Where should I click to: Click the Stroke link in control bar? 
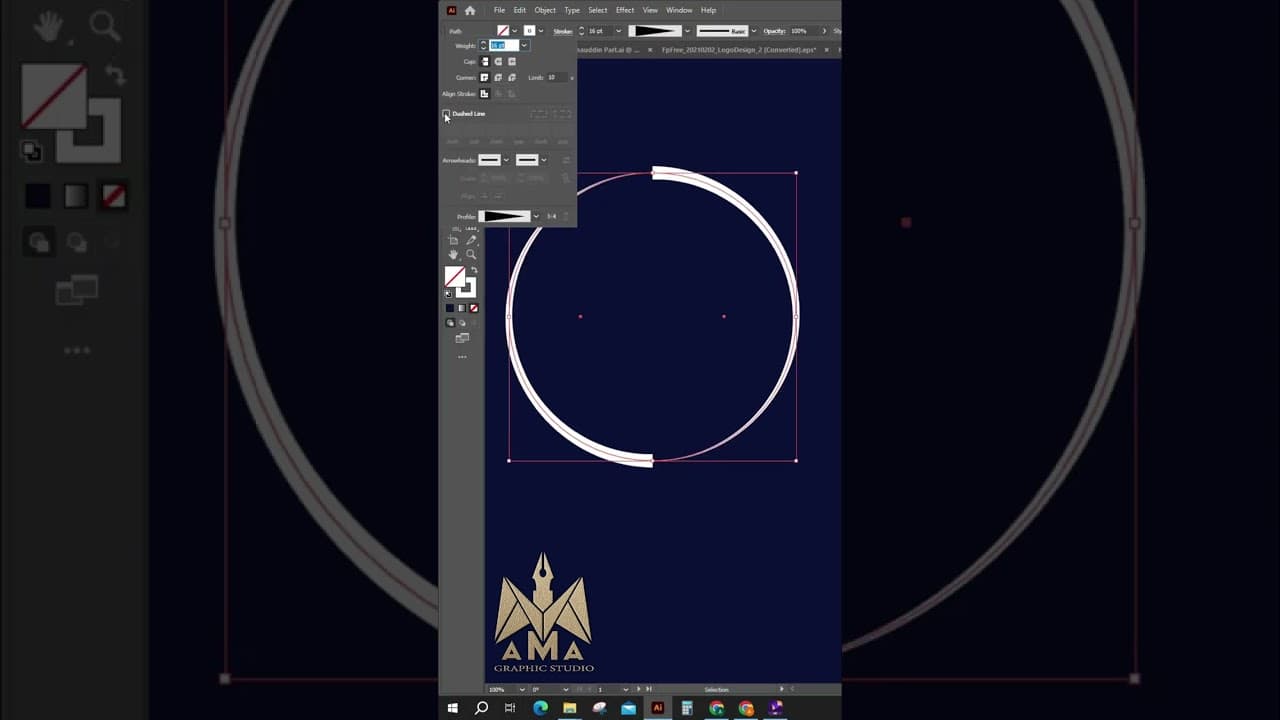coord(563,31)
